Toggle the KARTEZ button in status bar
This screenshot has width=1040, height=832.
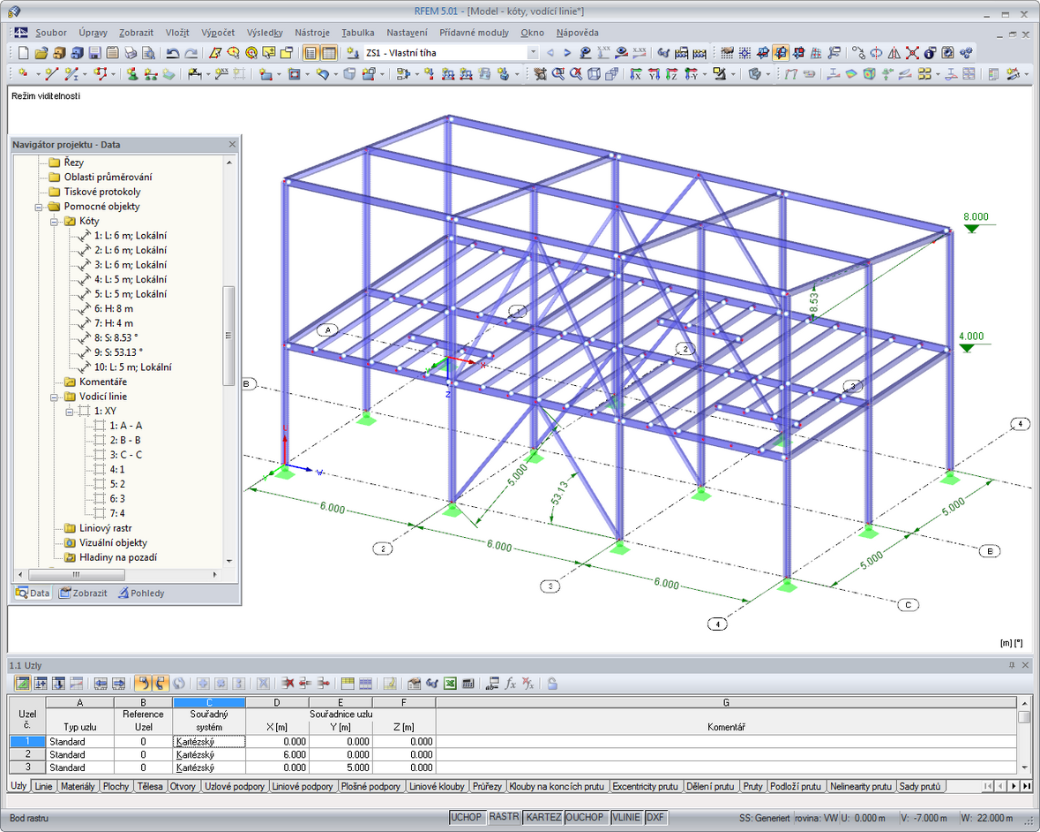(x=543, y=817)
